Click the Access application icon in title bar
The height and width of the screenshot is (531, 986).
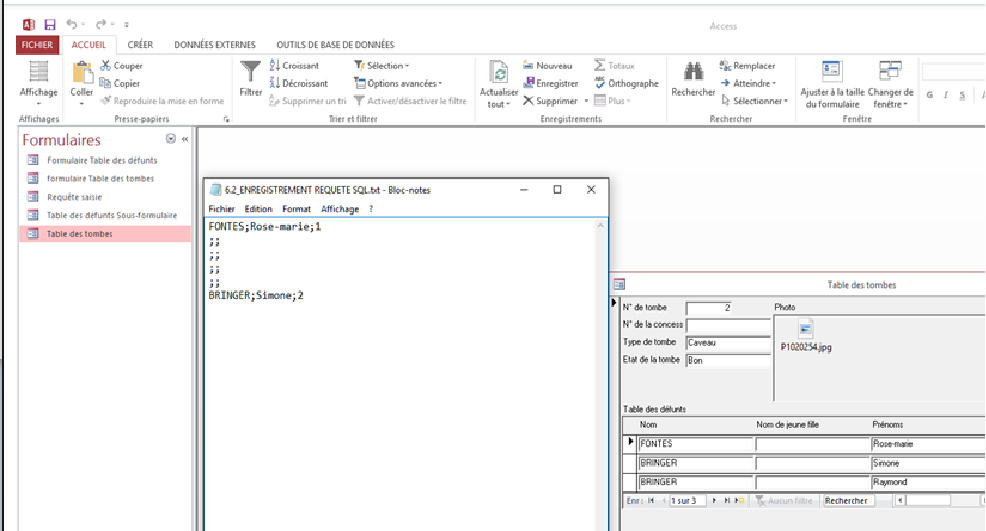pyautogui.click(x=29, y=25)
